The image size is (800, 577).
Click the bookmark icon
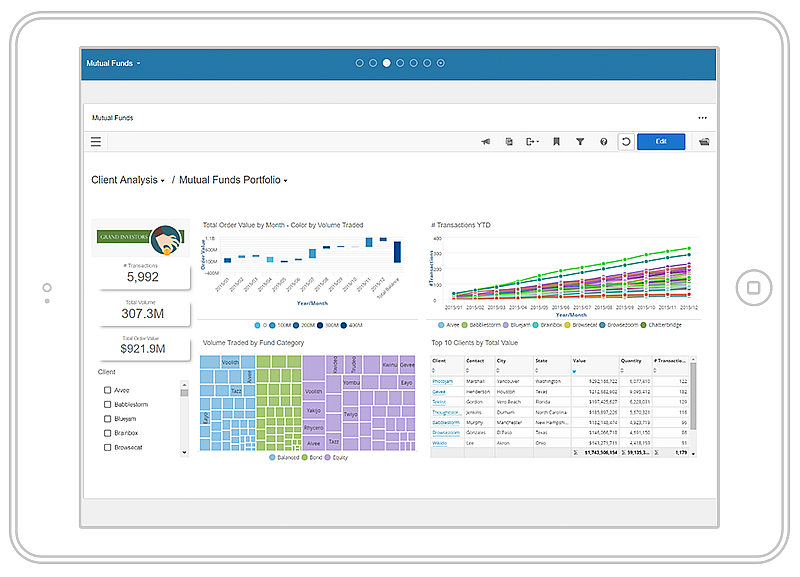[556, 141]
